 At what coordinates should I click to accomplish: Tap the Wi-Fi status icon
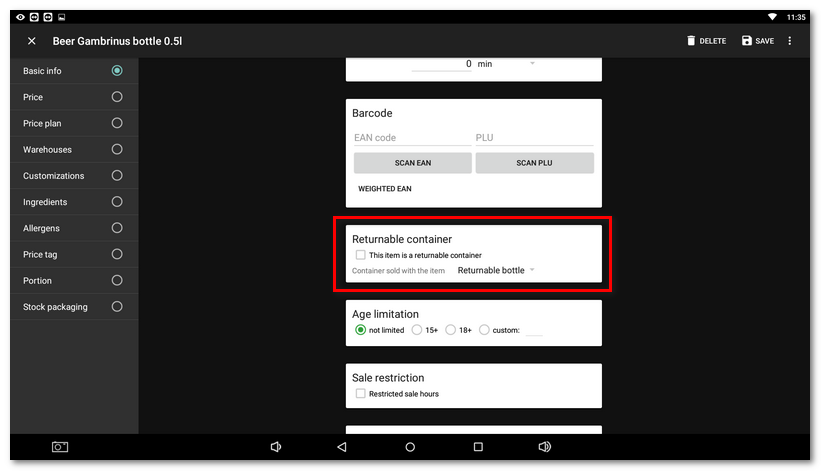click(772, 17)
